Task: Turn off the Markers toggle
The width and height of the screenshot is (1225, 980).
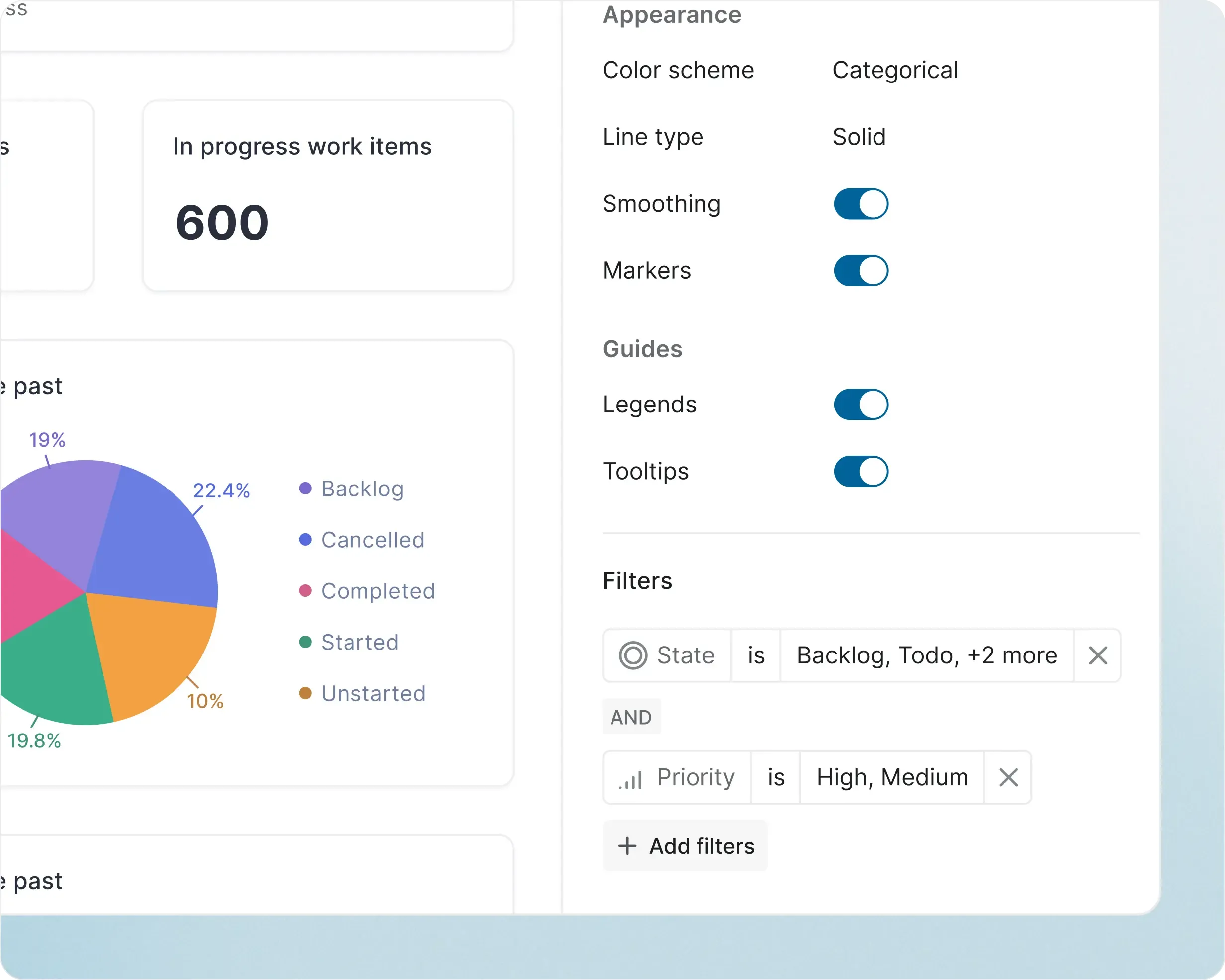Action: (860, 270)
